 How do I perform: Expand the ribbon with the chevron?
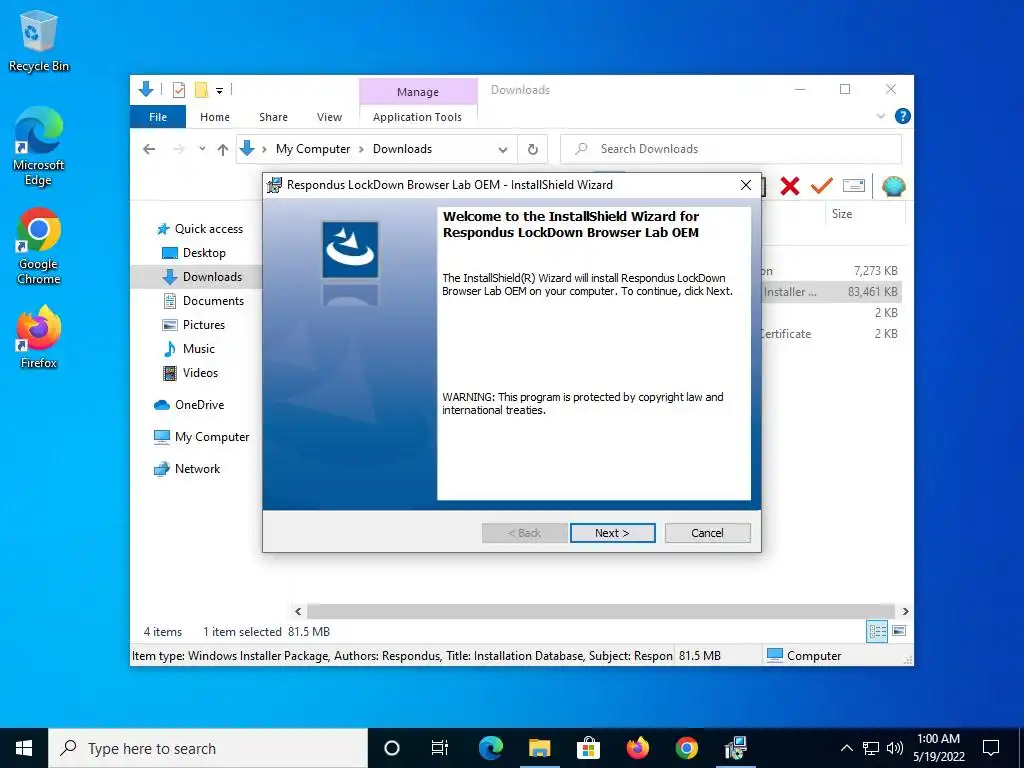point(880,116)
